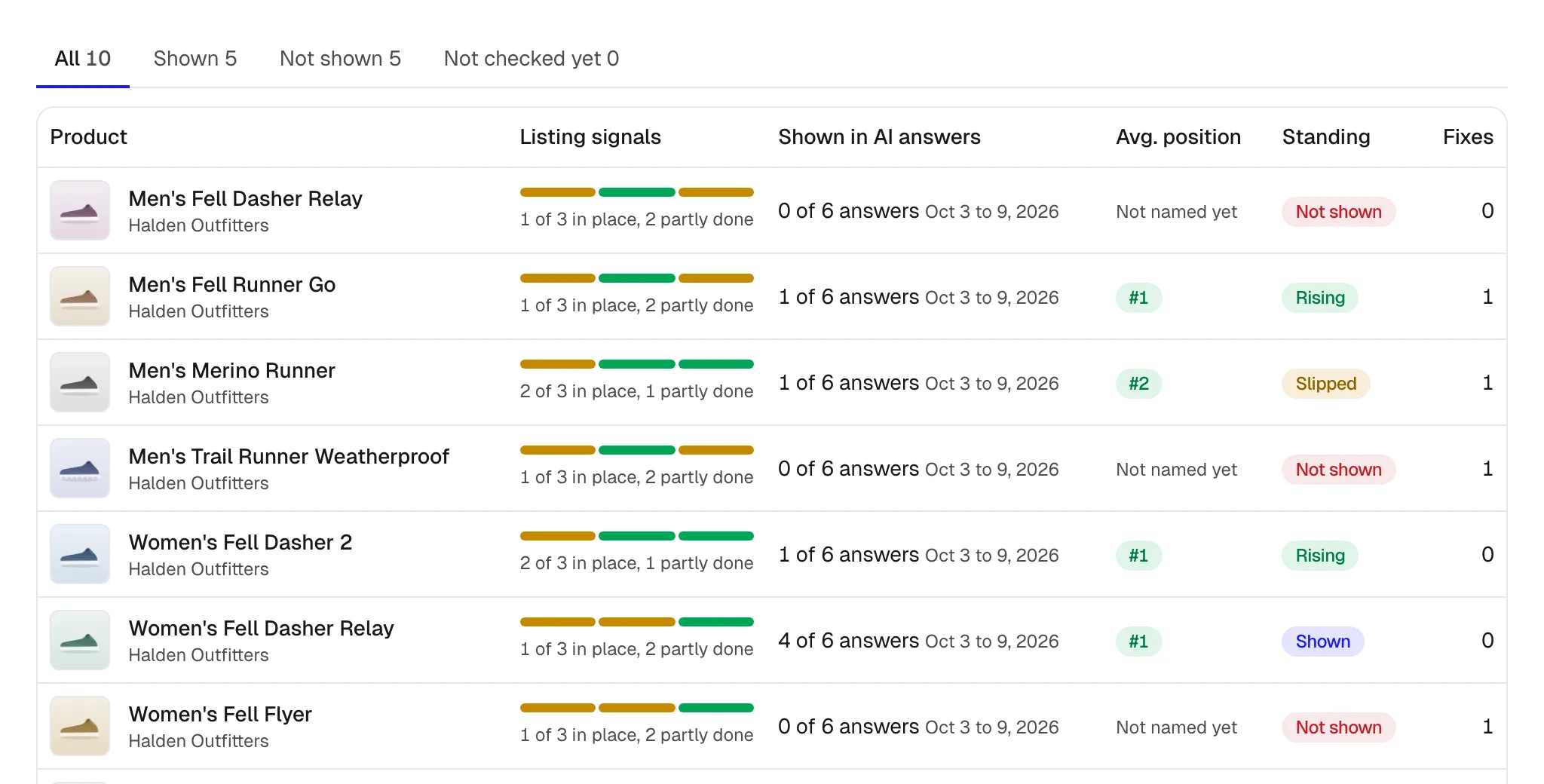
Task: Open the Men's Merino Runner product name
Action: coord(232,370)
